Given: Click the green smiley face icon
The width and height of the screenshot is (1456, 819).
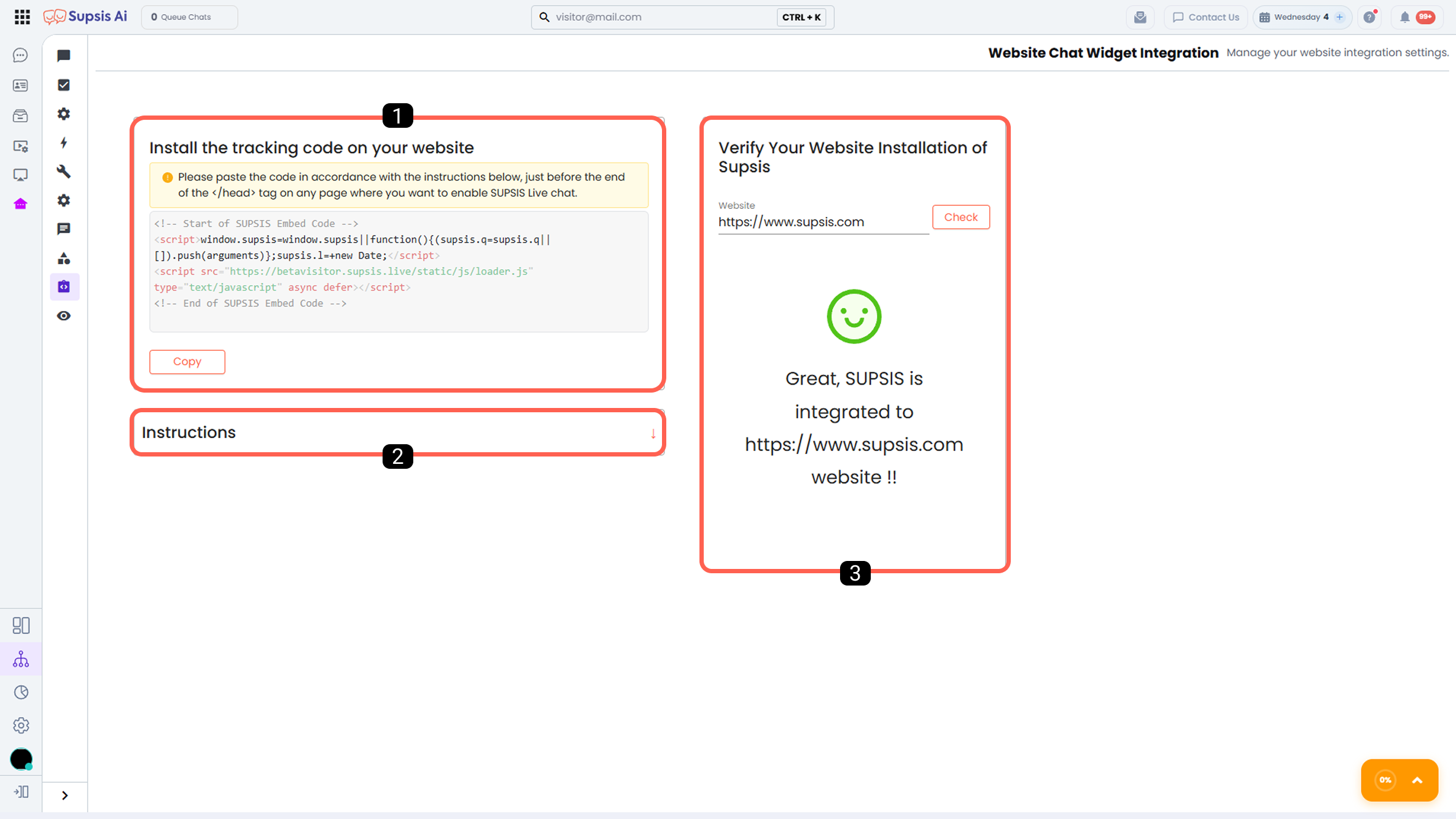Looking at the screenshot, I should pos(854,316).
